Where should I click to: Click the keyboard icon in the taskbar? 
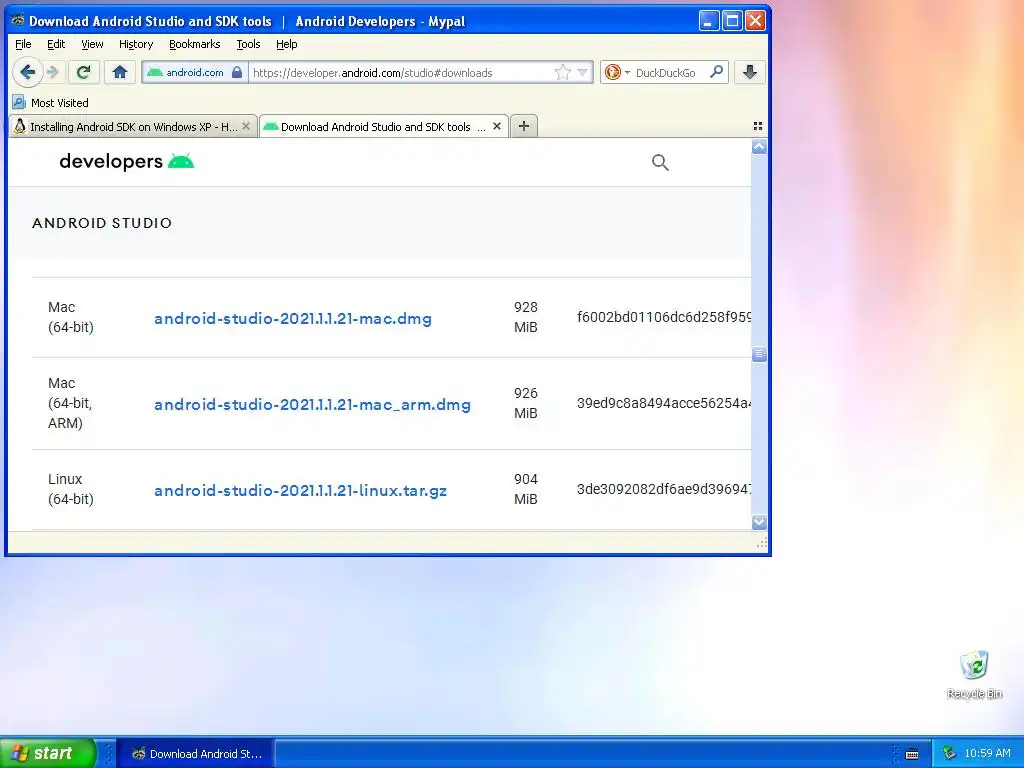[x=912, y=754]
